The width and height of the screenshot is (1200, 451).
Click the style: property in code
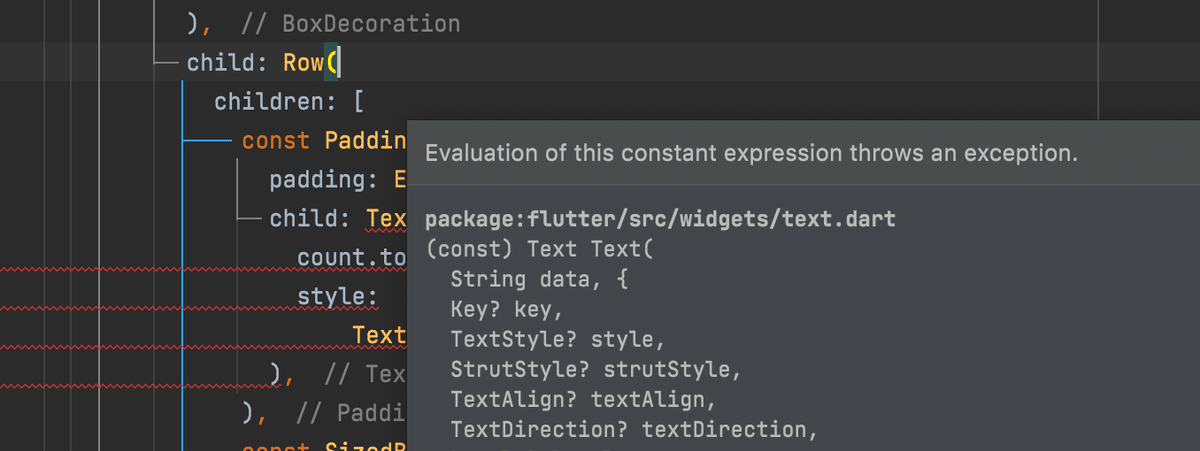click(336, 297)
